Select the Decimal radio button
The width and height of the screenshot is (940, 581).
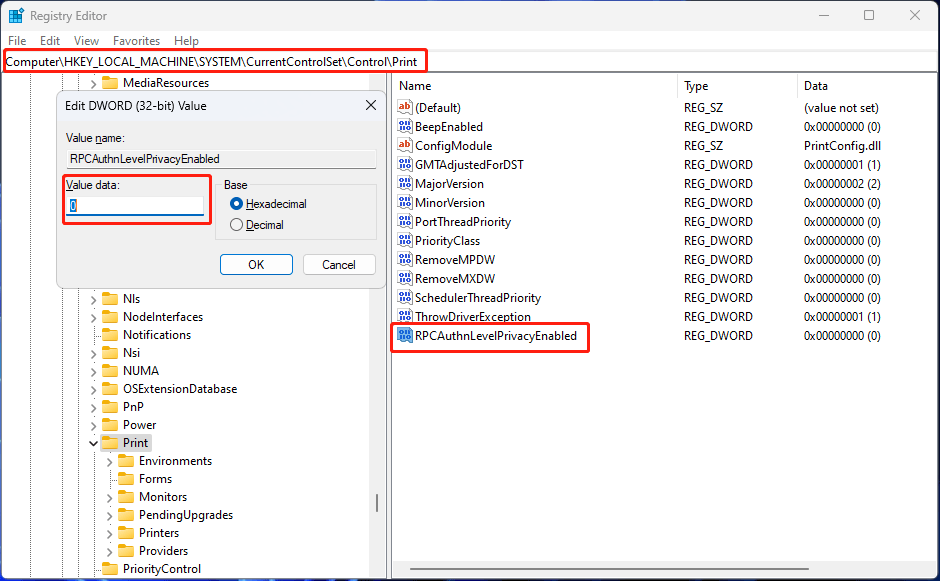238,224
